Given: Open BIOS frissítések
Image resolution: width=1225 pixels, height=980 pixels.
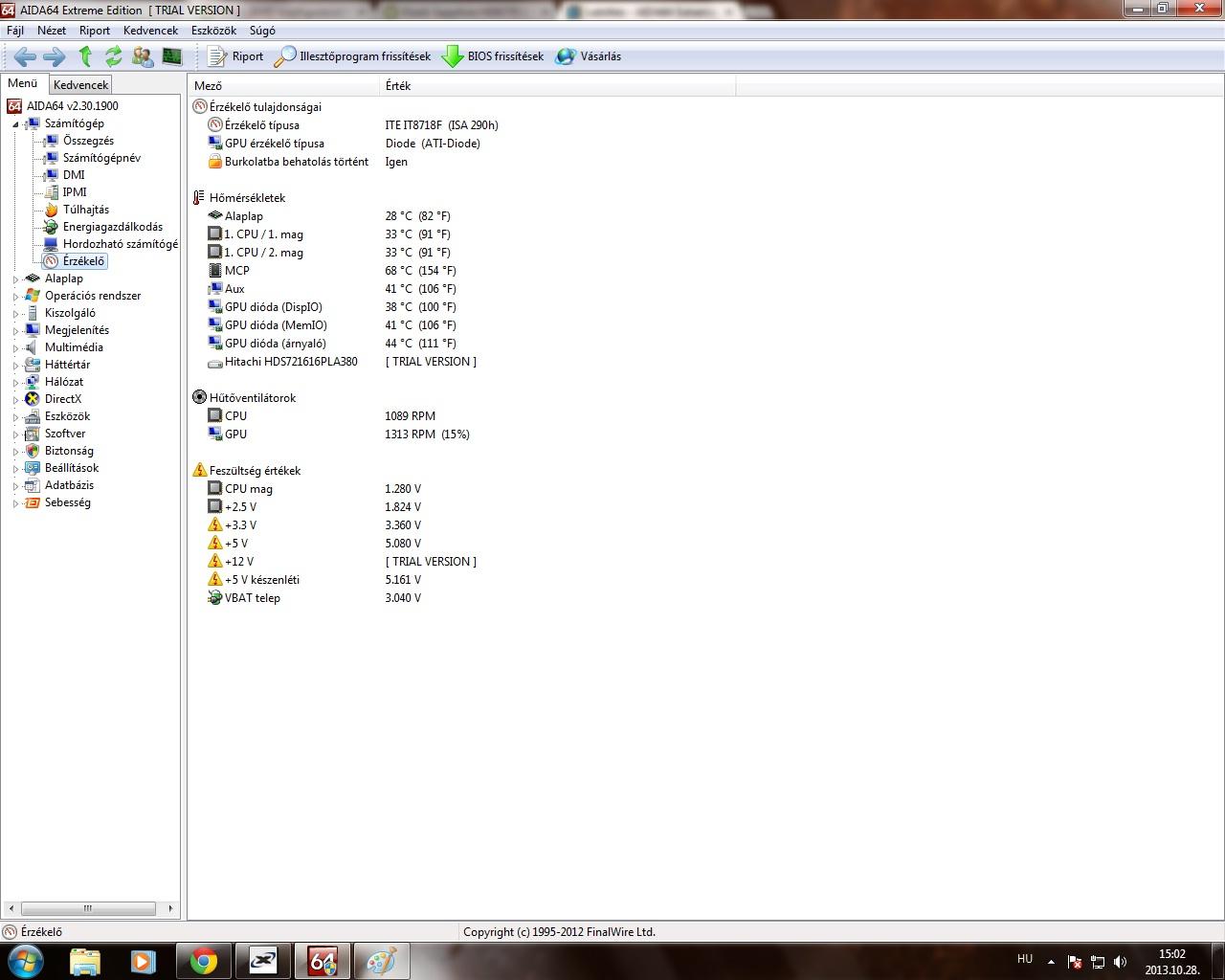Looking at the screenshot, I should point(493,56).
